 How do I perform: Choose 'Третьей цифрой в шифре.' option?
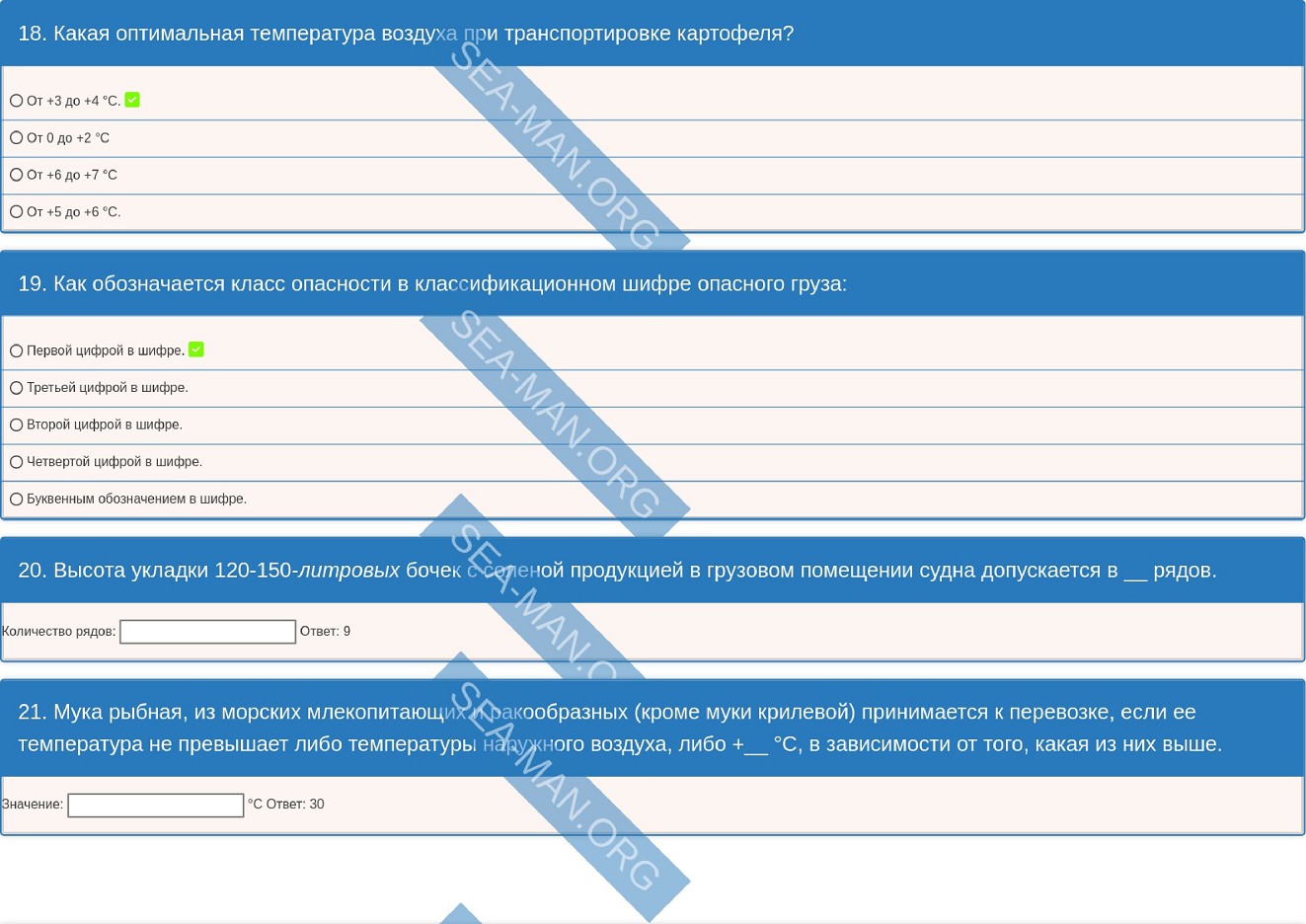pos(16,388)
